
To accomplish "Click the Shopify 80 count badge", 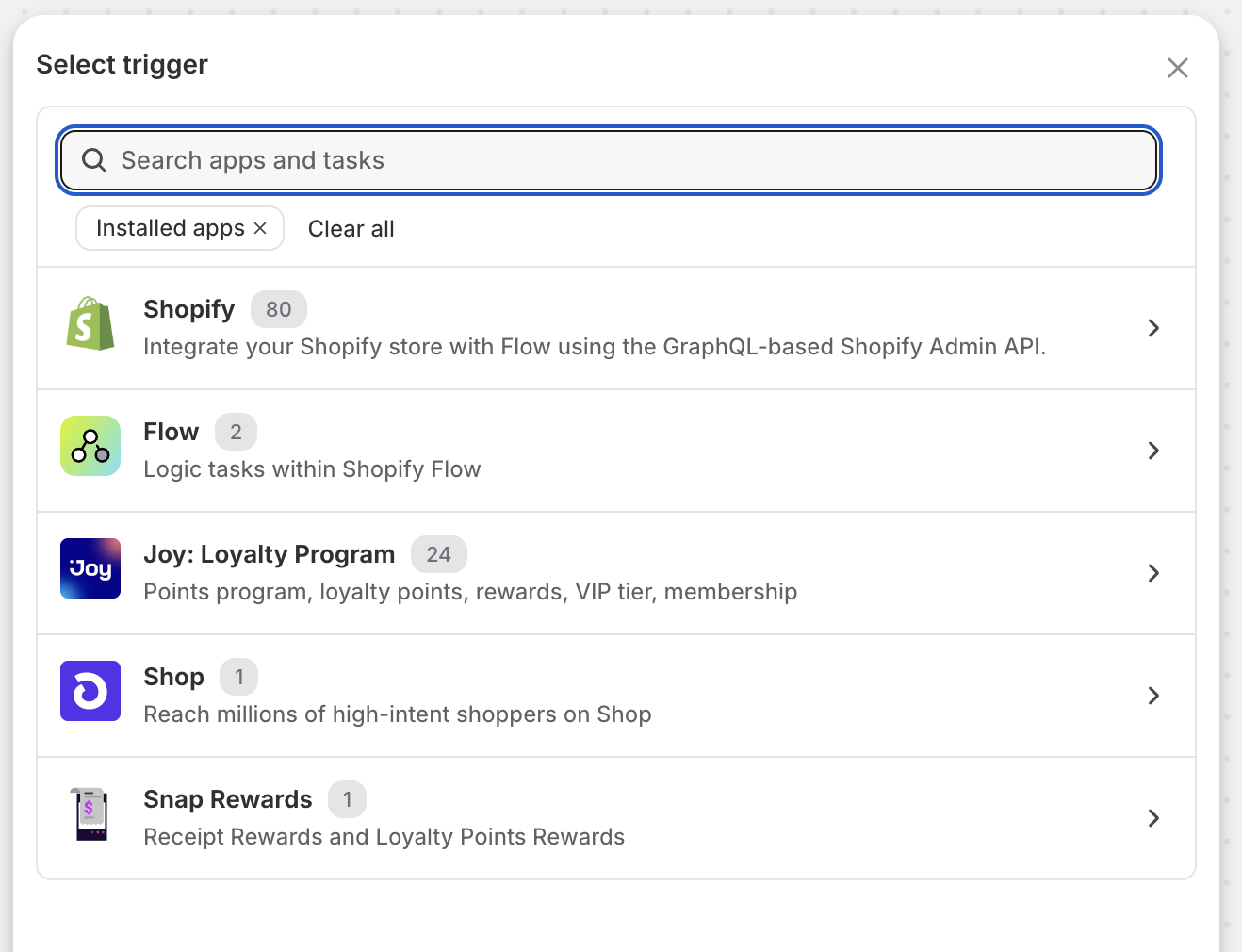I will click(278, 309).
